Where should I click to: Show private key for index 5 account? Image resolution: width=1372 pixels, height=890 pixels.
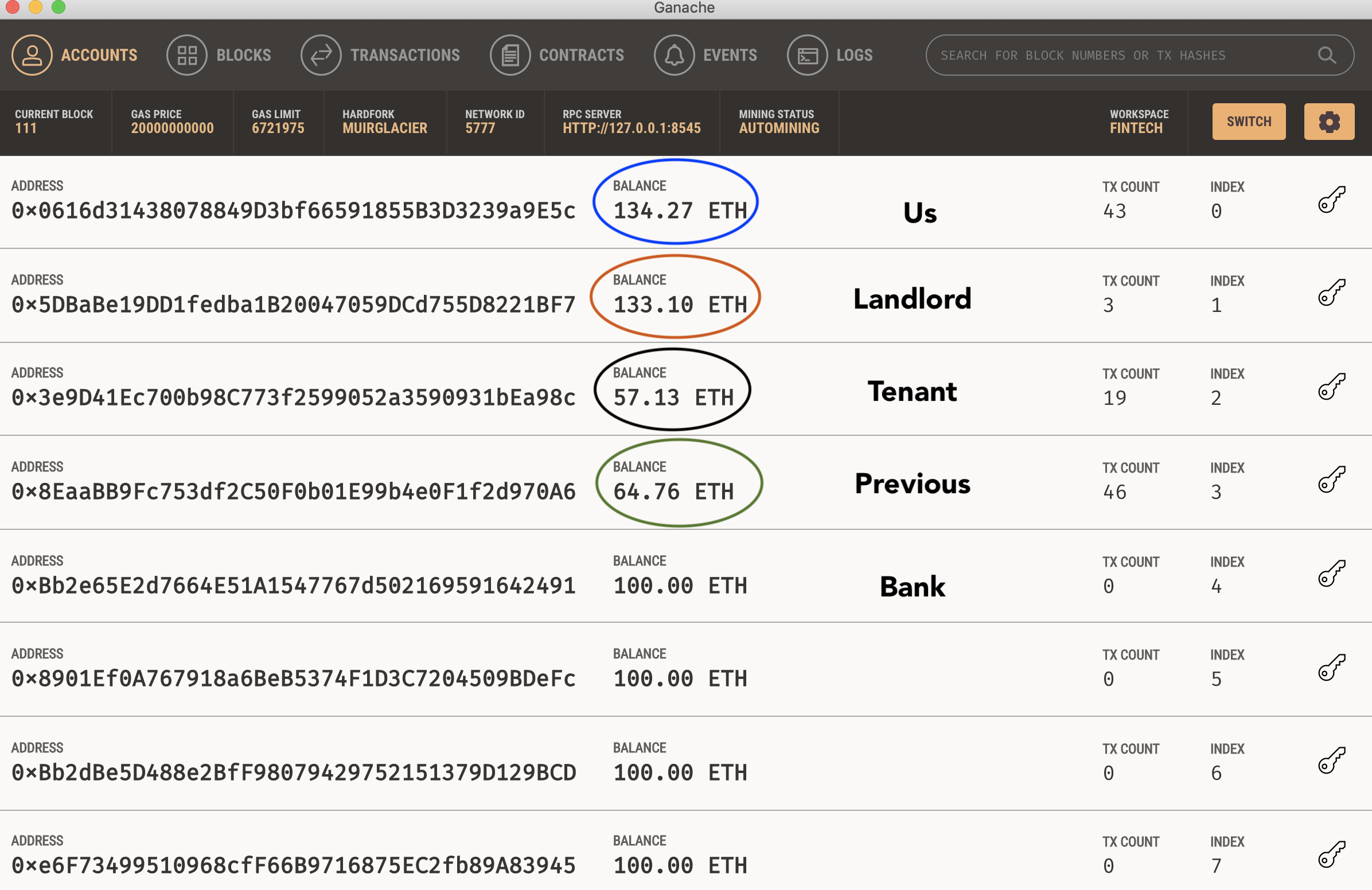click(1332, 667)
